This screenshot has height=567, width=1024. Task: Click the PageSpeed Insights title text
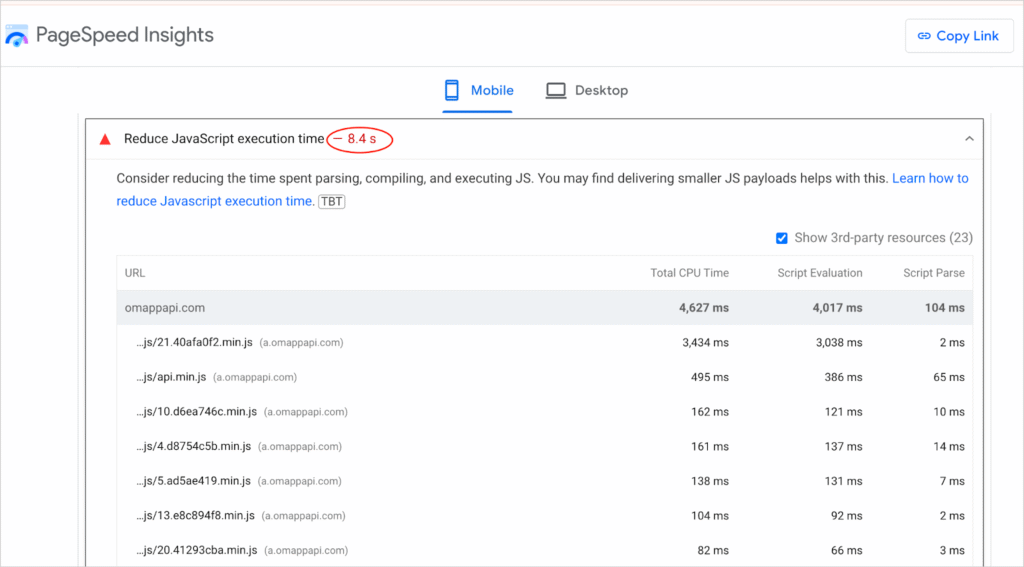[x=125, y=35]
